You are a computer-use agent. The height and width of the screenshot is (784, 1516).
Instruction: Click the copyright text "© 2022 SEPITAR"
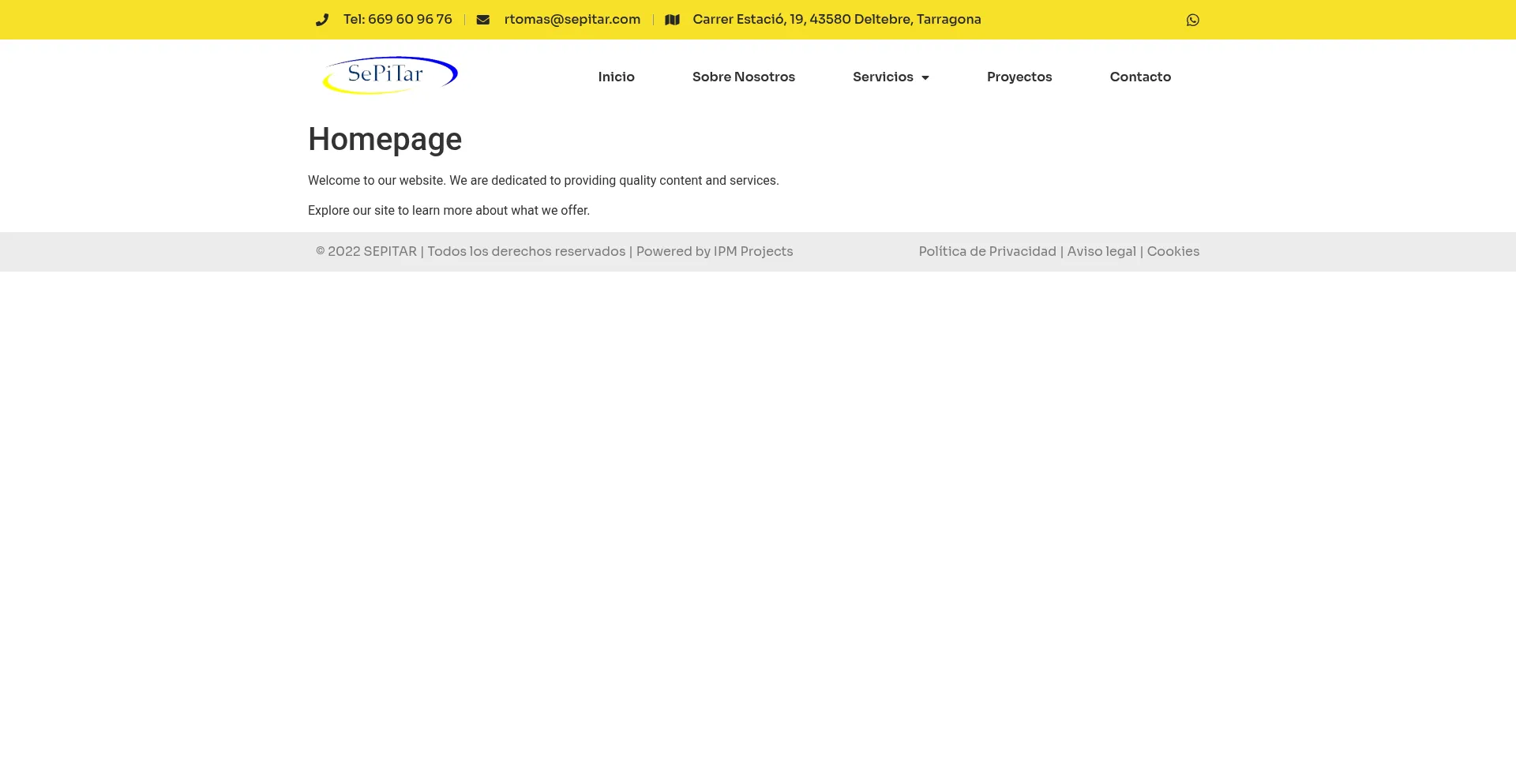[366, 251]
